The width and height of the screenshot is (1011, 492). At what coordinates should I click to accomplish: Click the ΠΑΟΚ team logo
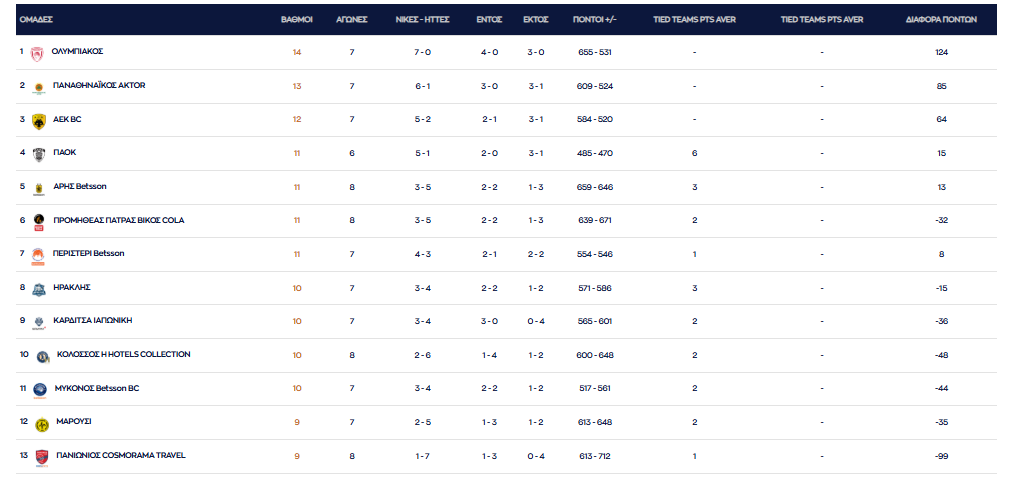[x=38, y=155]
